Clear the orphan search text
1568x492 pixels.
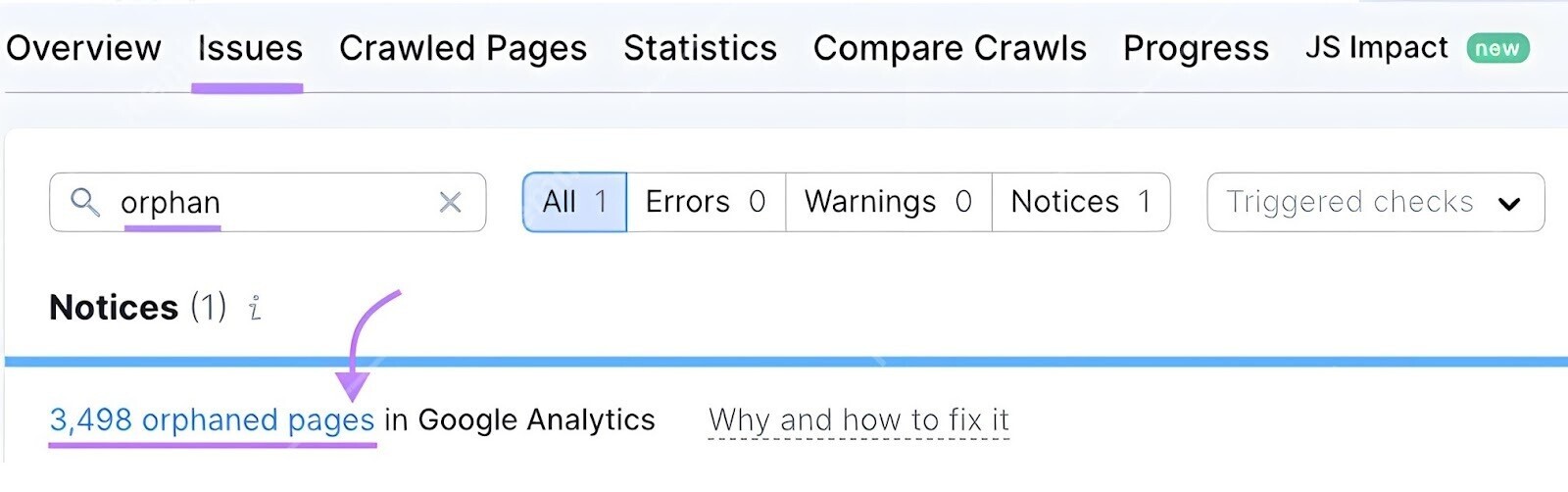(x=450, y=202)
